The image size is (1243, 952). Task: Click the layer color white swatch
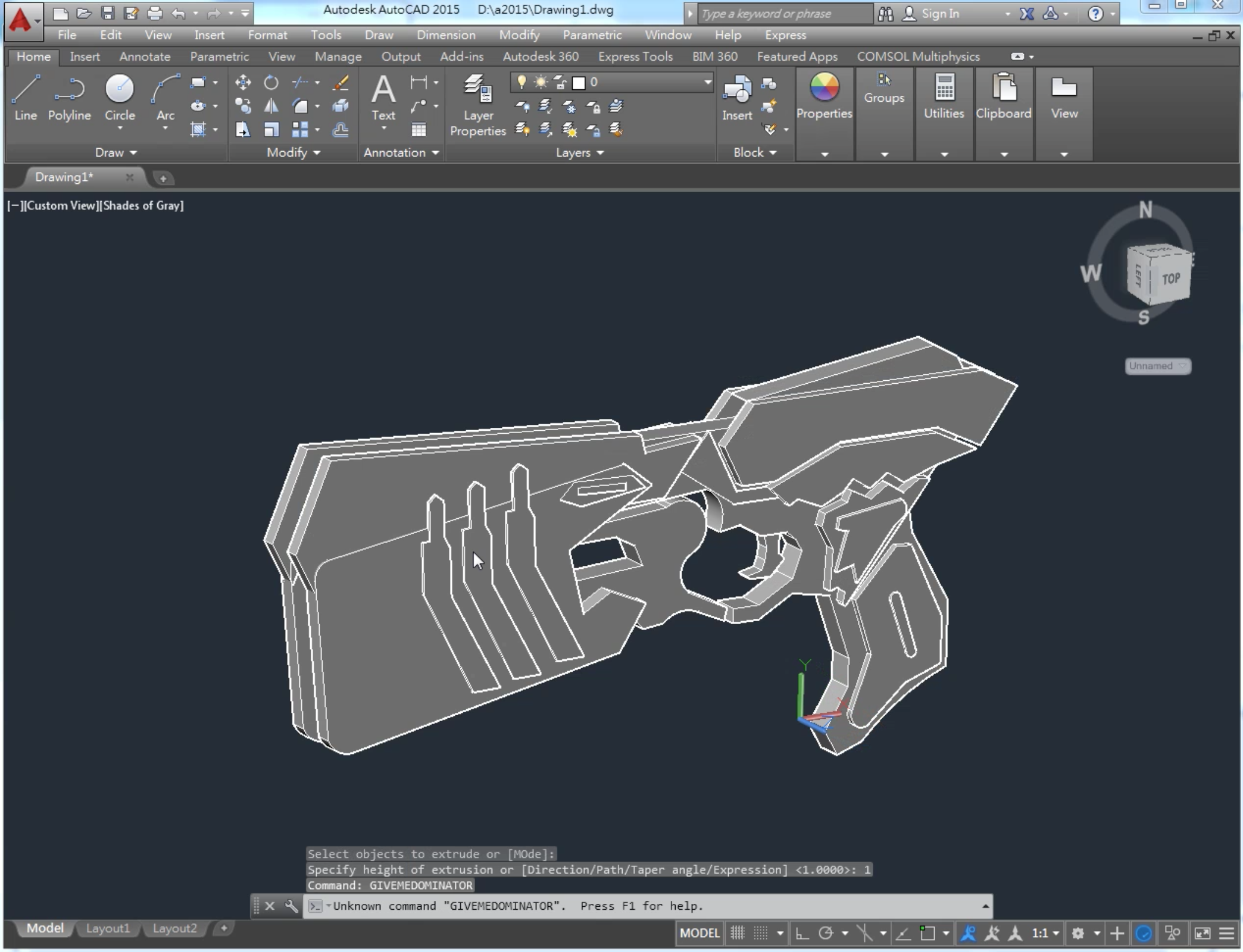pos(579,83)
